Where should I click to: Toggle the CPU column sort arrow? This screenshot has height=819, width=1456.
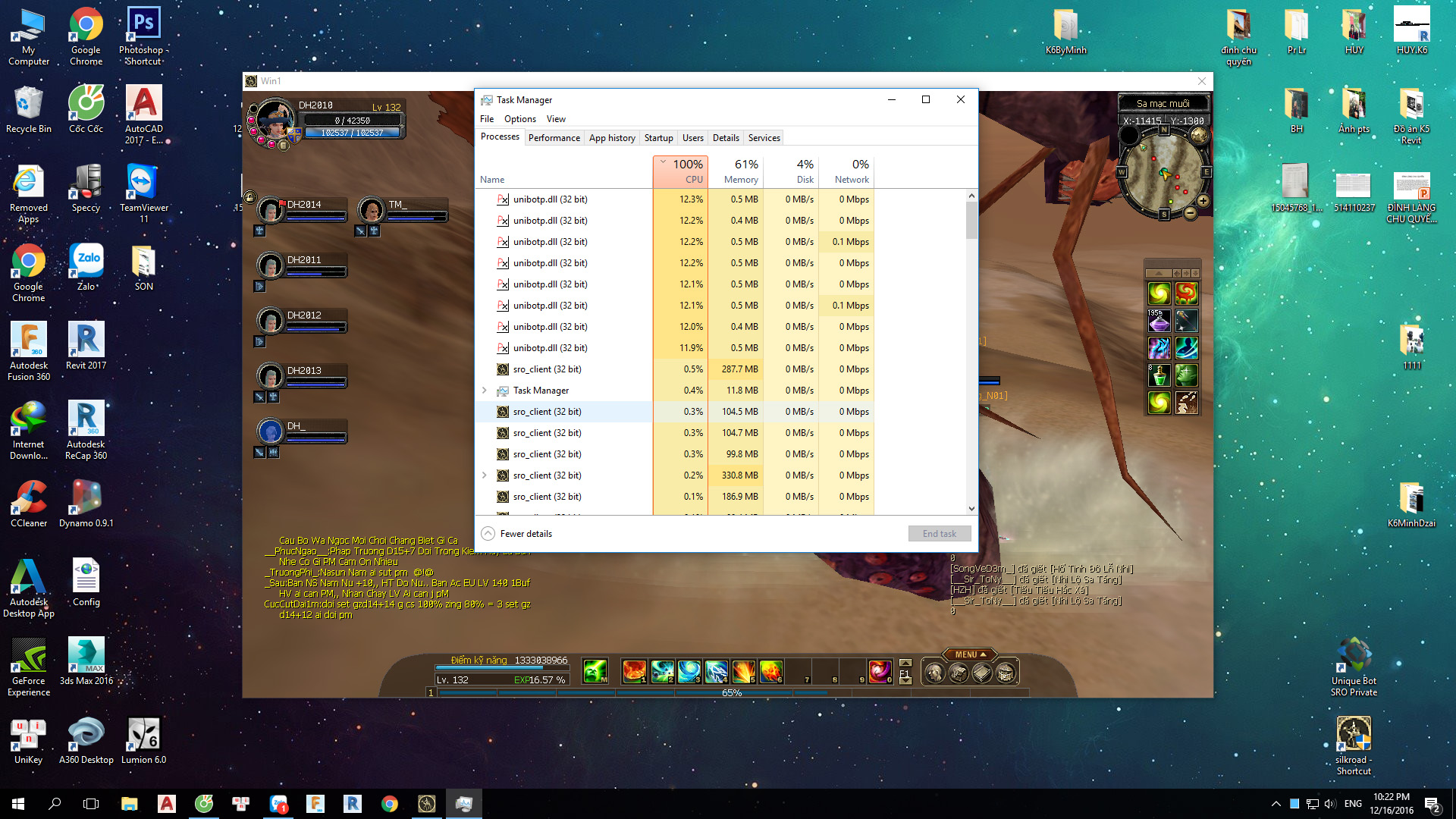[x=664, y=162]
